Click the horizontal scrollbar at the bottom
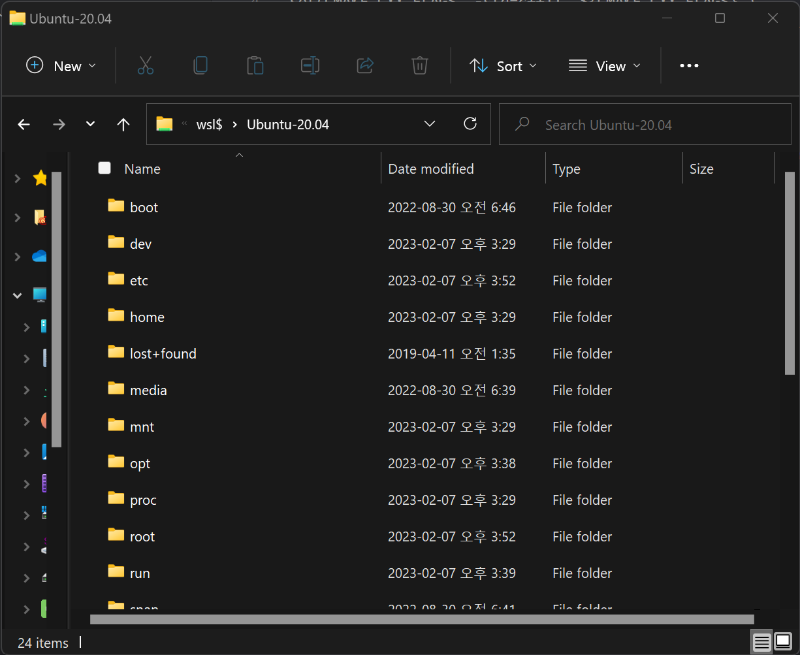Viewport: 800px width, 655px height. pyautogui.click(x=421, y=619)
